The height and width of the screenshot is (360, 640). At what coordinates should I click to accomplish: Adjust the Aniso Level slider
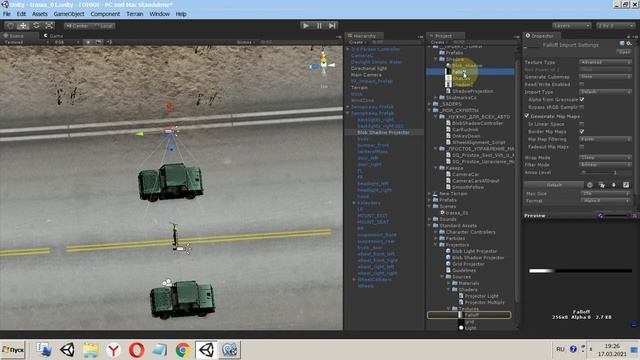(596, 173)
